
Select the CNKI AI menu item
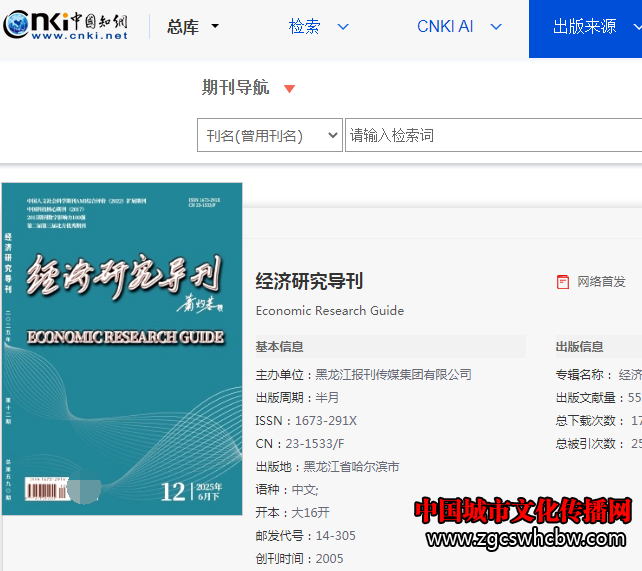[445, 27]
